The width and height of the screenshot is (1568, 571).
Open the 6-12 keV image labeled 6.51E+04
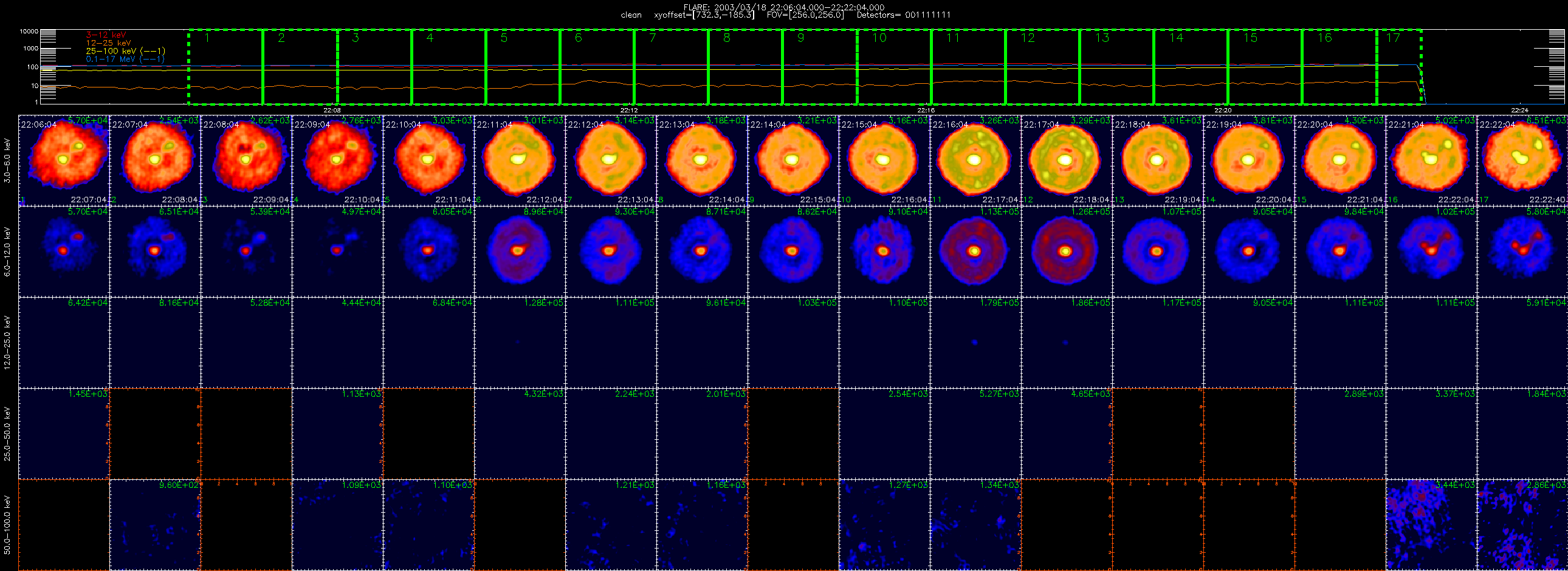(x=155, y=251)
